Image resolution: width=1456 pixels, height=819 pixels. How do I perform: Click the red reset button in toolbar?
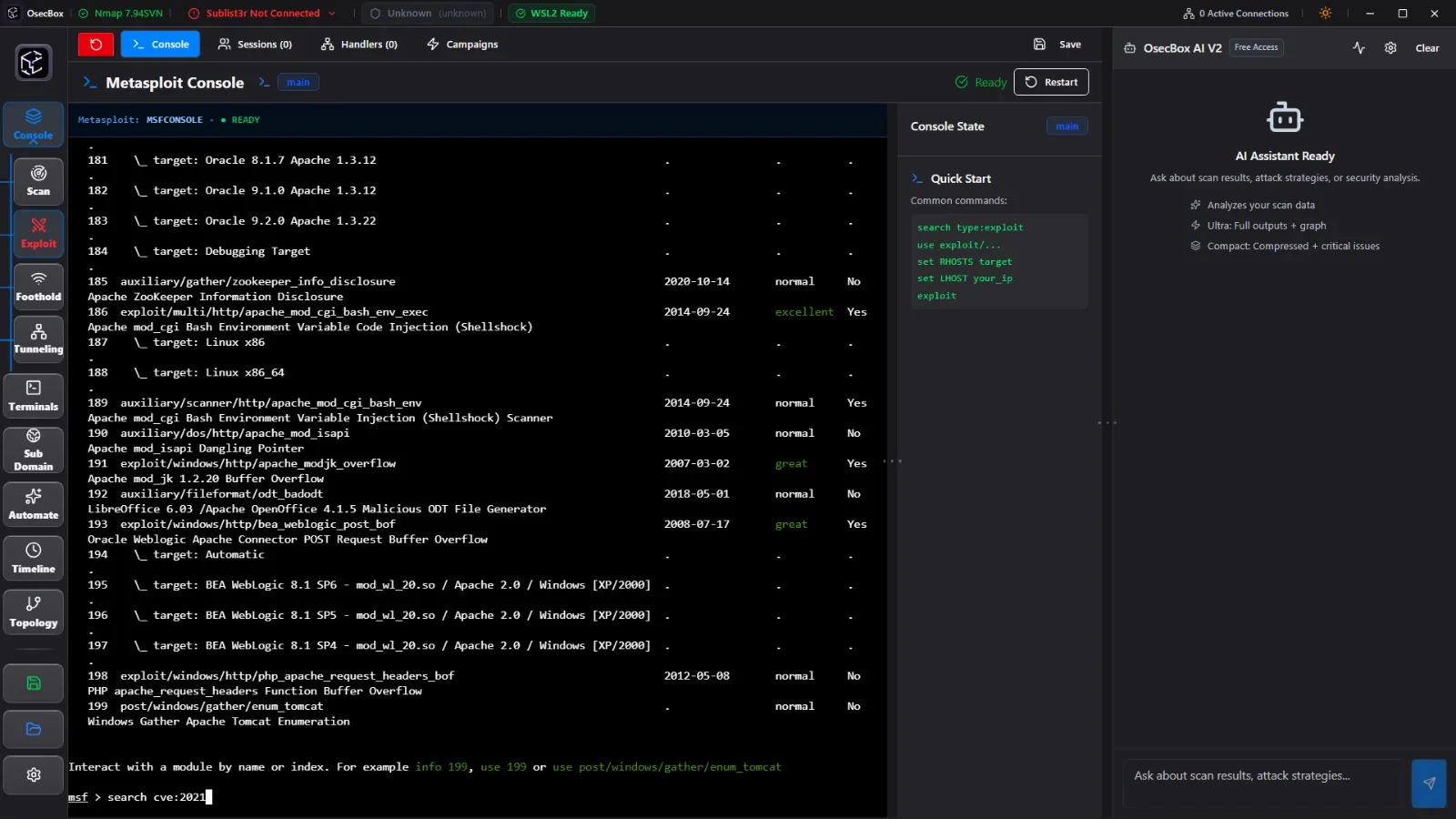tap(96, 44)
